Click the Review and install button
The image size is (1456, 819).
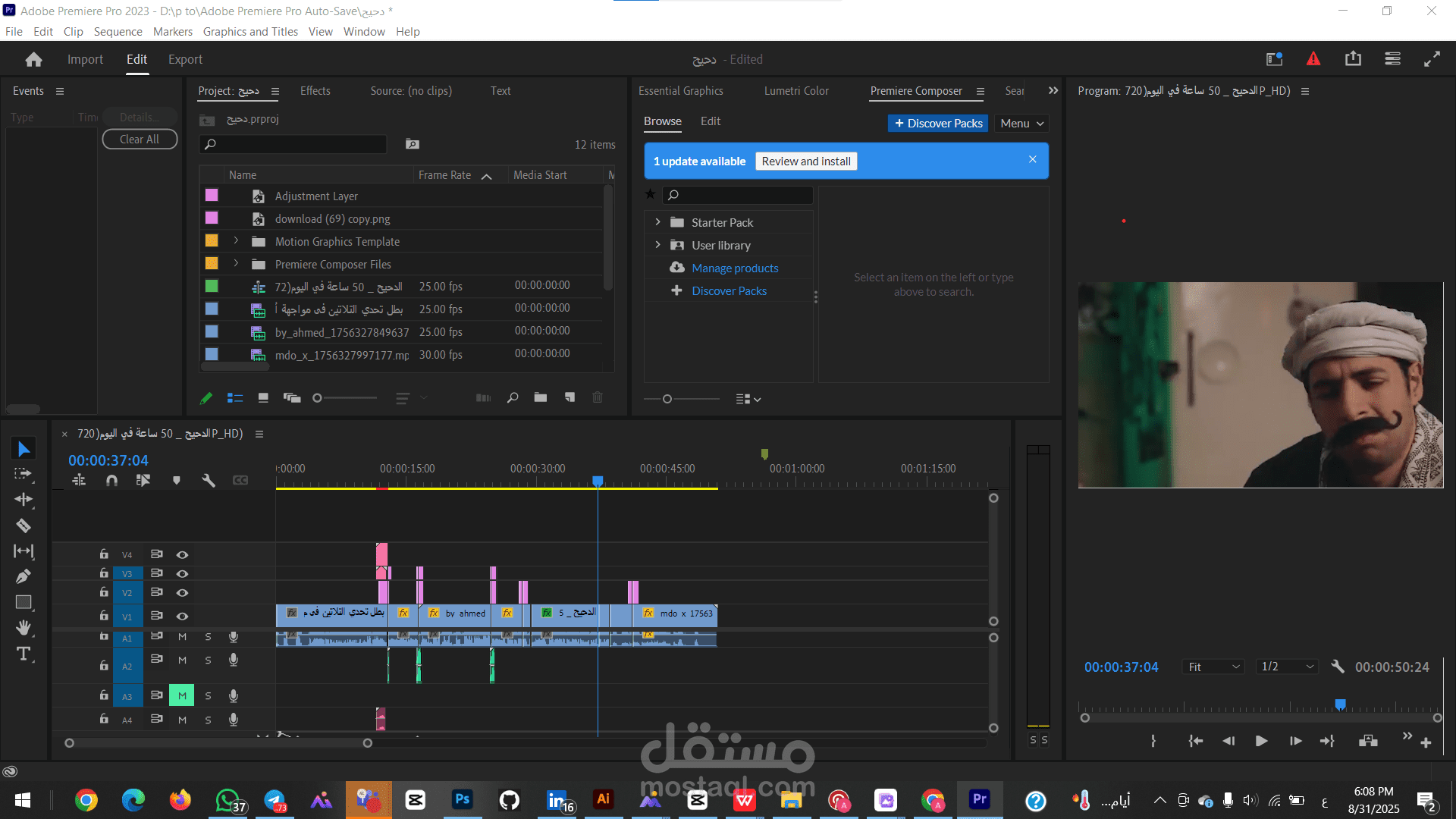(x=805, y=161)
